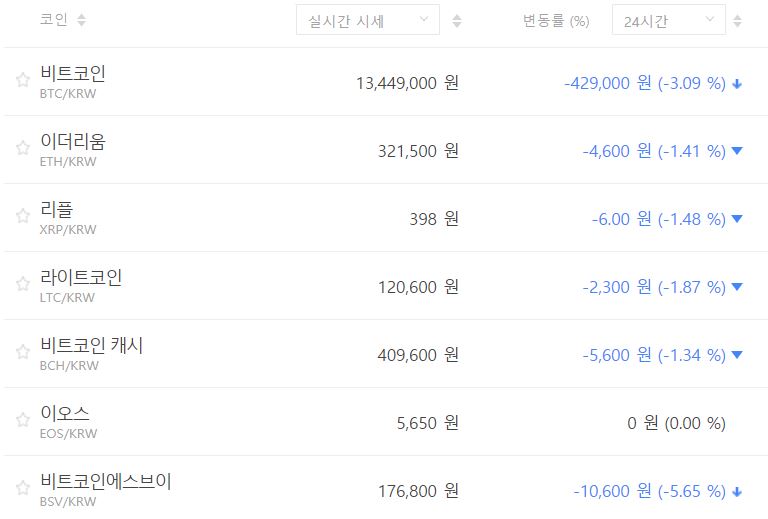Toggle favorite star for 비트코인
The height and width of the screenshot is (519, 768).
[23, 81]
